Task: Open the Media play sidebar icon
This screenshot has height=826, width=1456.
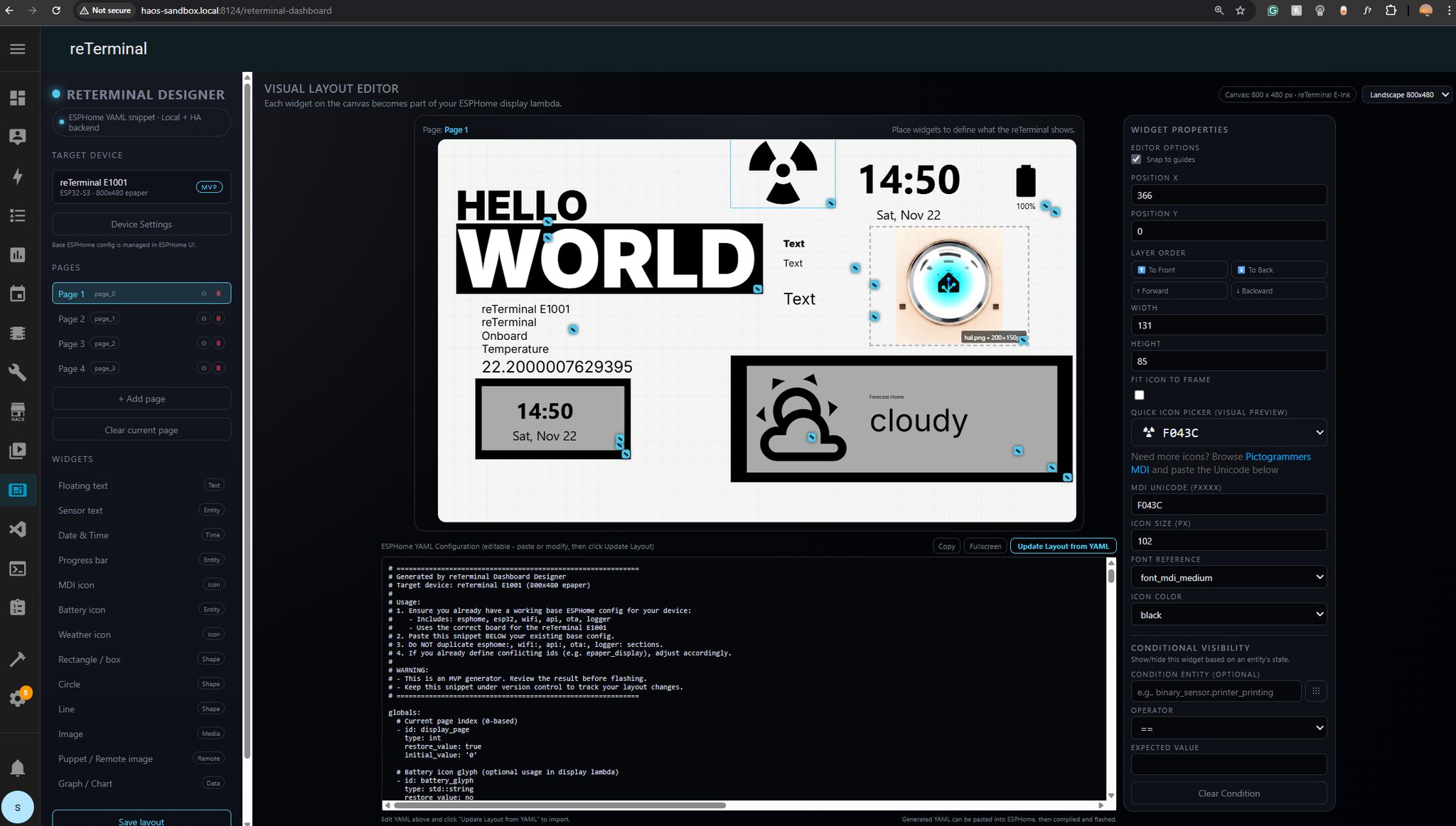Action: pos(18,451)
